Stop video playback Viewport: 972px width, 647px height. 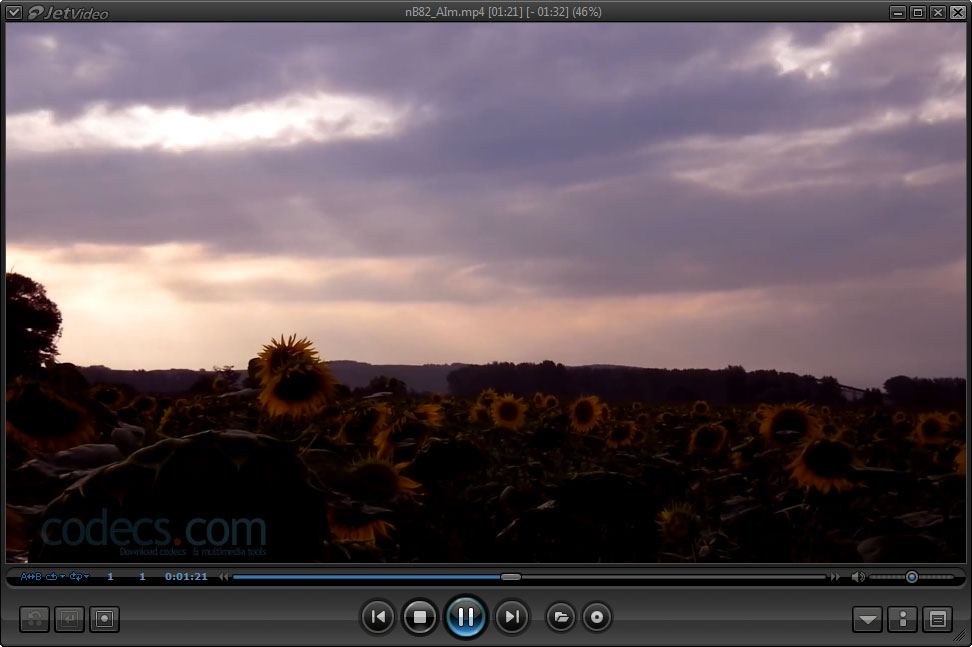420,617
